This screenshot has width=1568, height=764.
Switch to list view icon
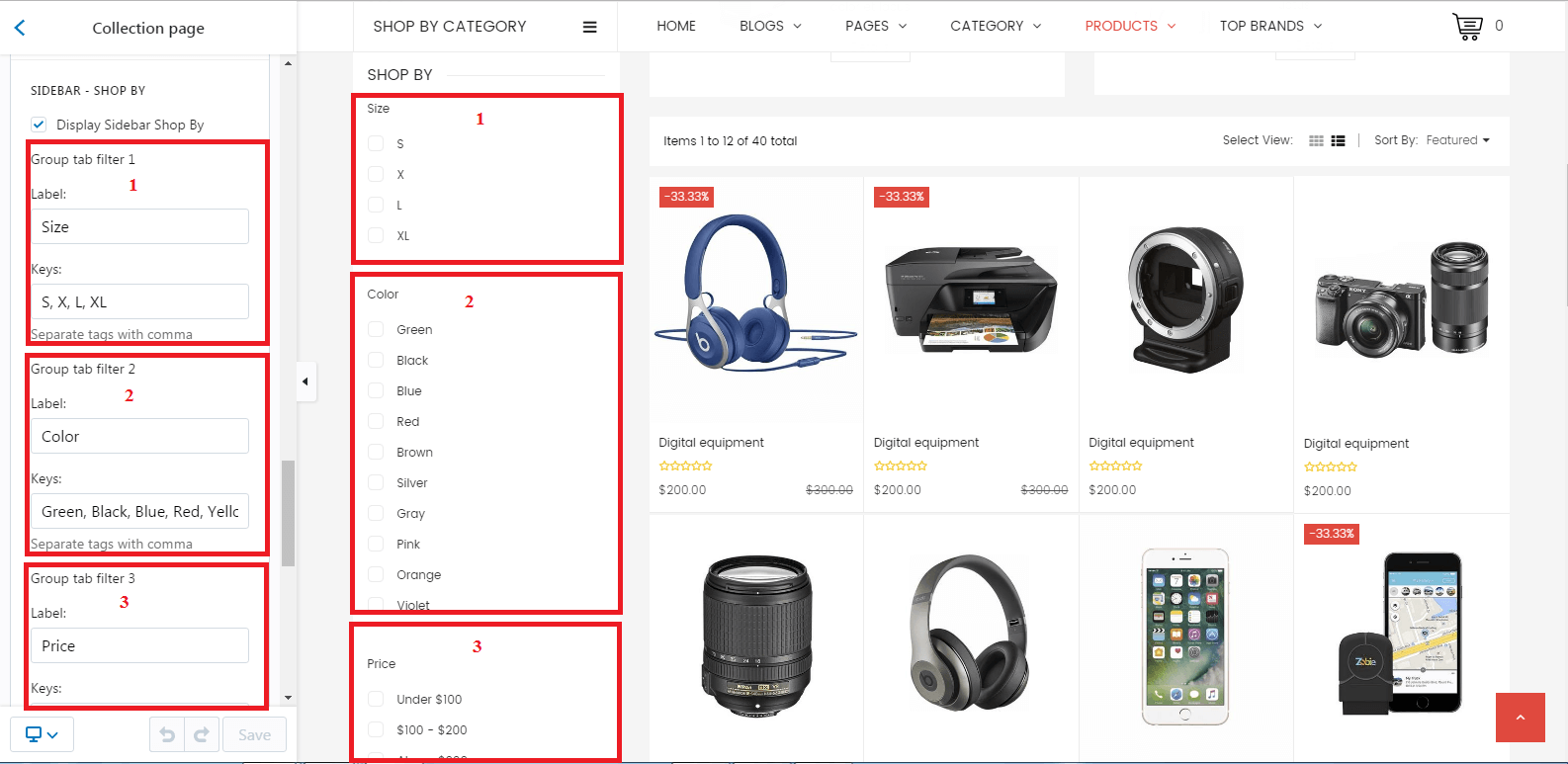(1338, 141)
